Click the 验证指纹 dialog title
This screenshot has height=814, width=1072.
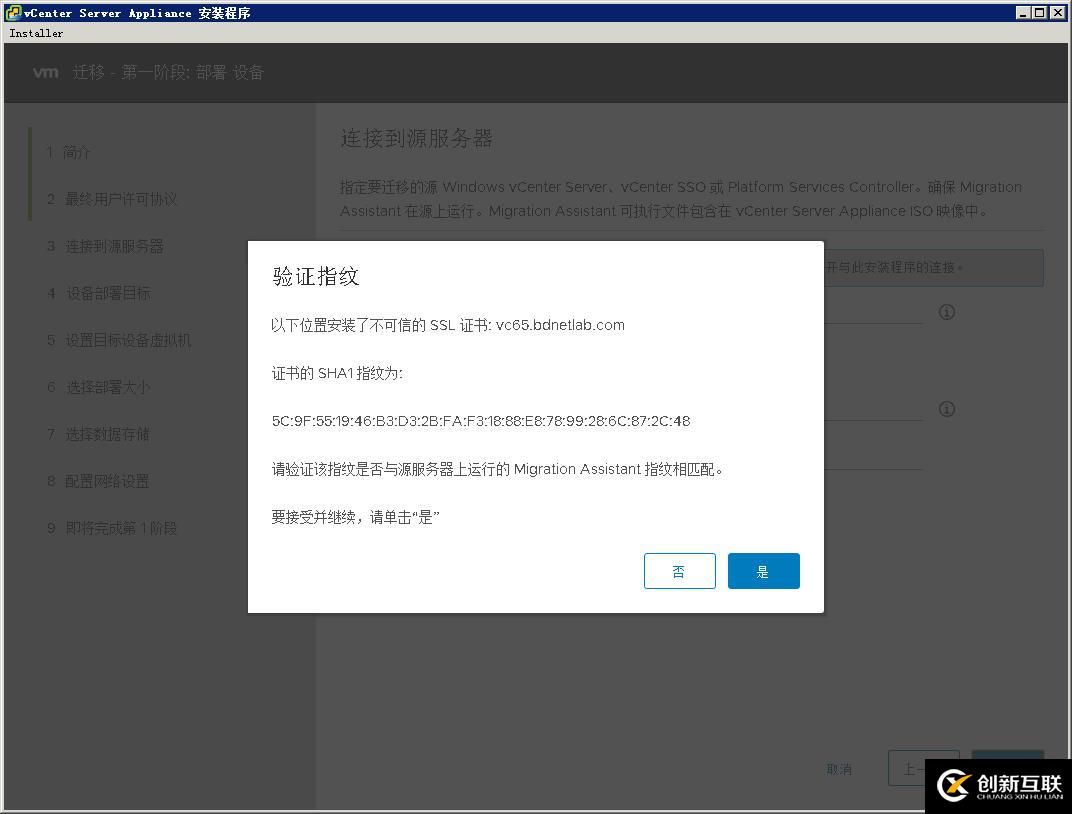[x=315, y=276]
